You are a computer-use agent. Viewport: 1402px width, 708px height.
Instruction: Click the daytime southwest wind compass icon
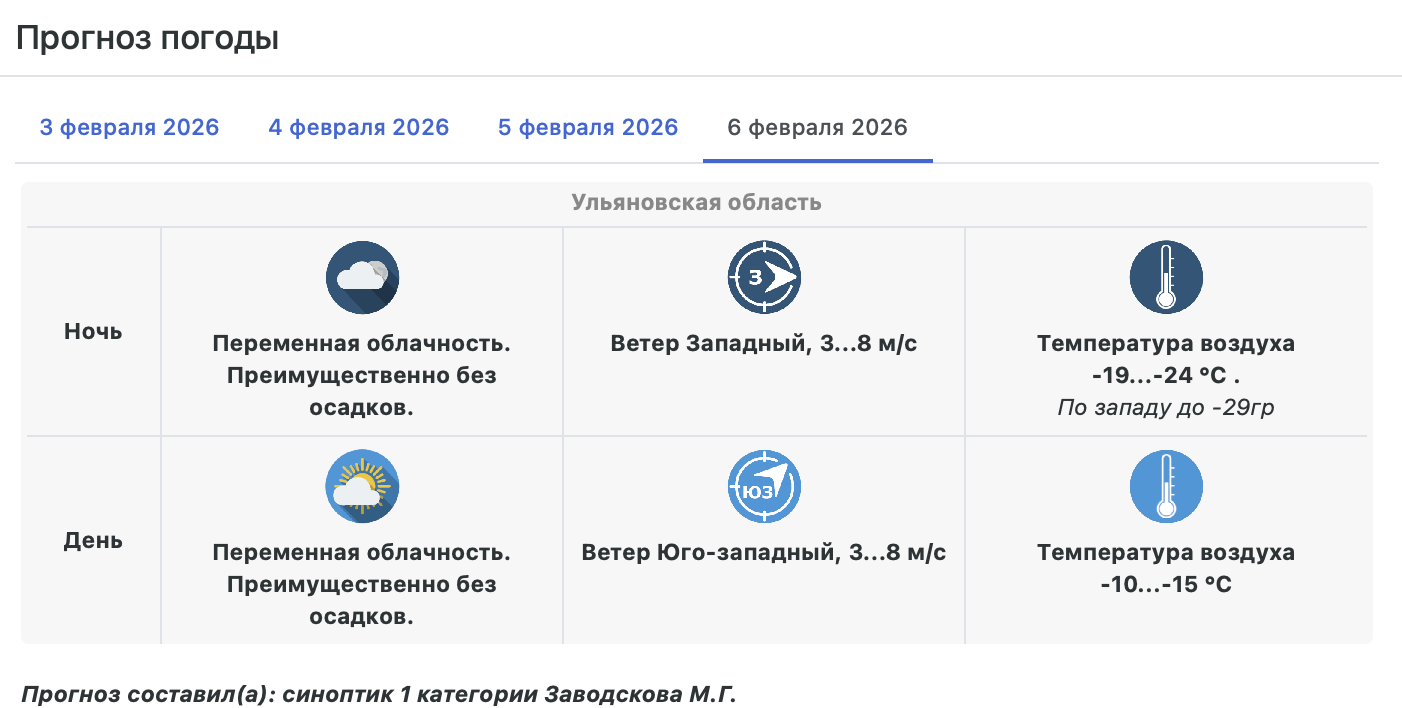click(x=764, y=486)
